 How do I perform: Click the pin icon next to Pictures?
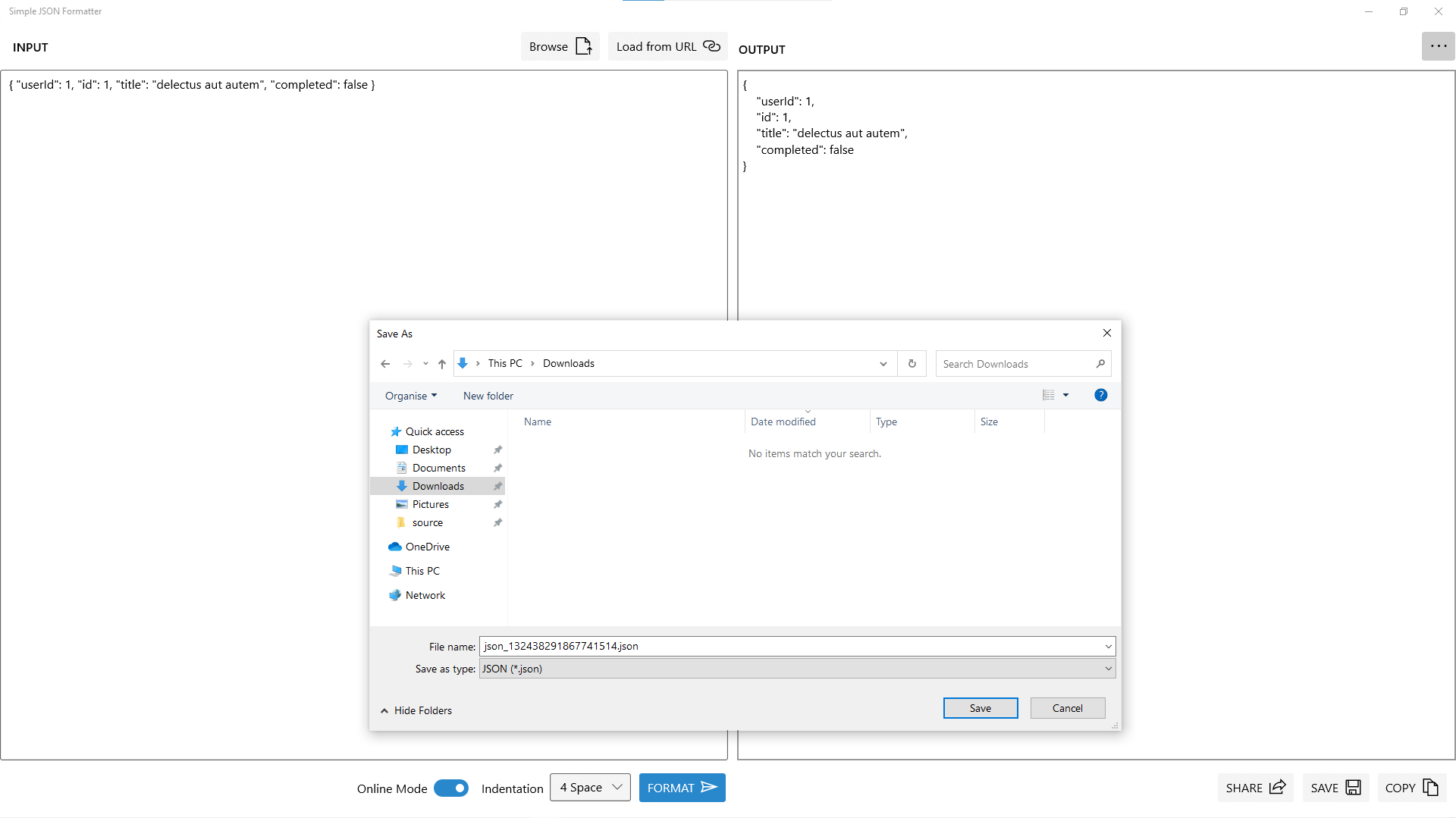click(x=498, y=504)
